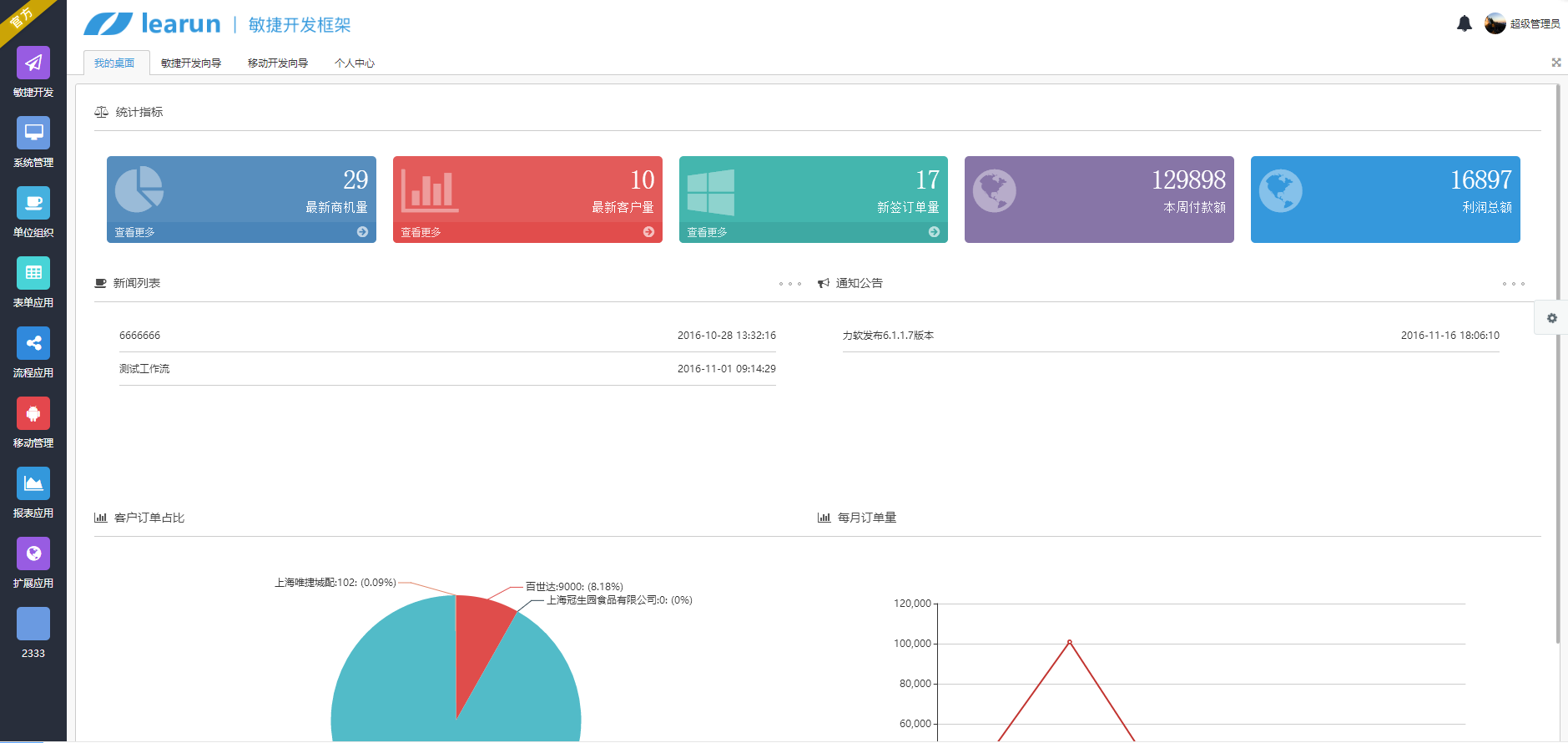Click the pie chart icon on 最新商机量 card
The image size is (1568, 743).
coord(139,190)
